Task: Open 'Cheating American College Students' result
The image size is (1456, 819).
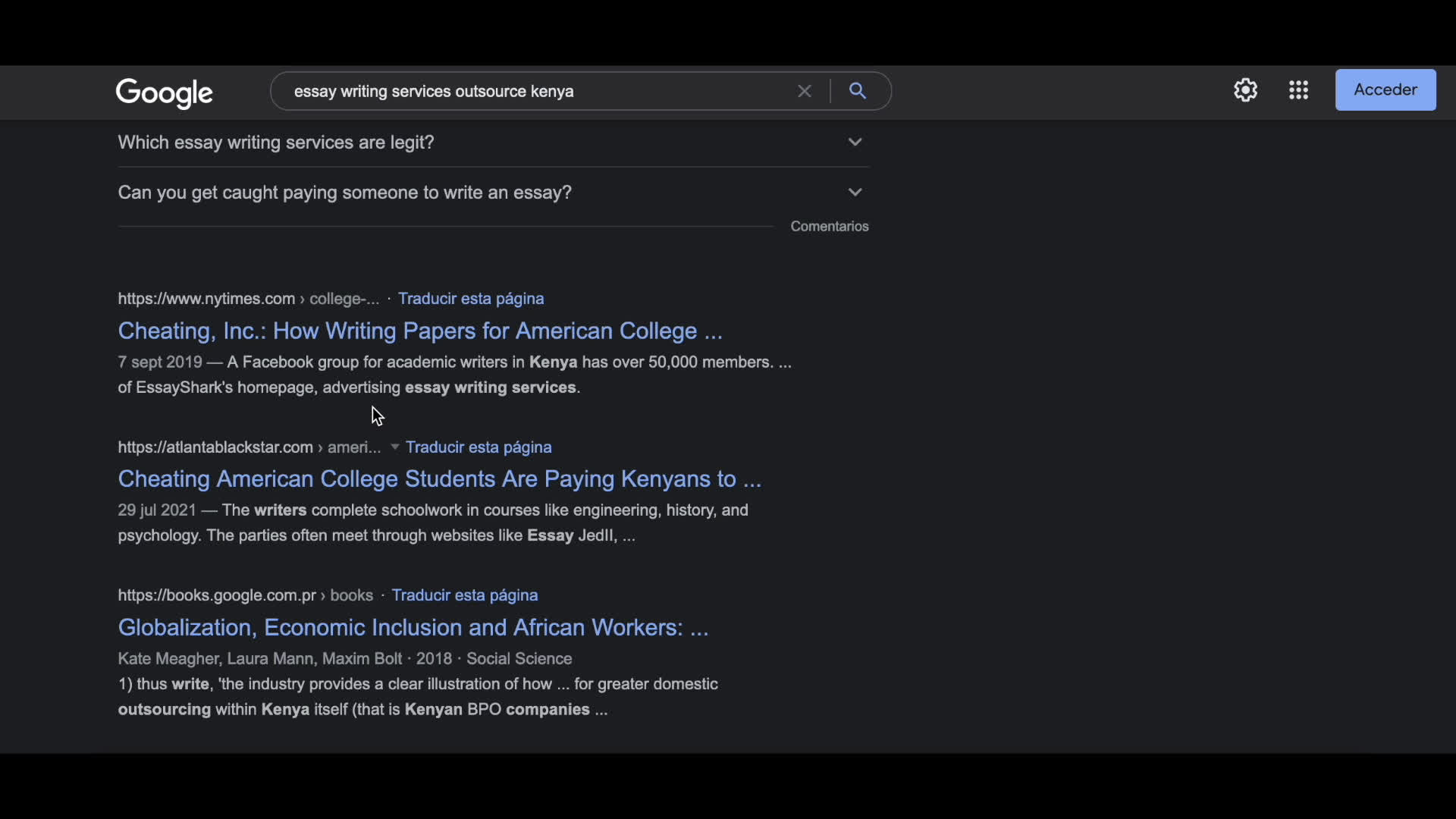Action: click(x=439, y=479)
